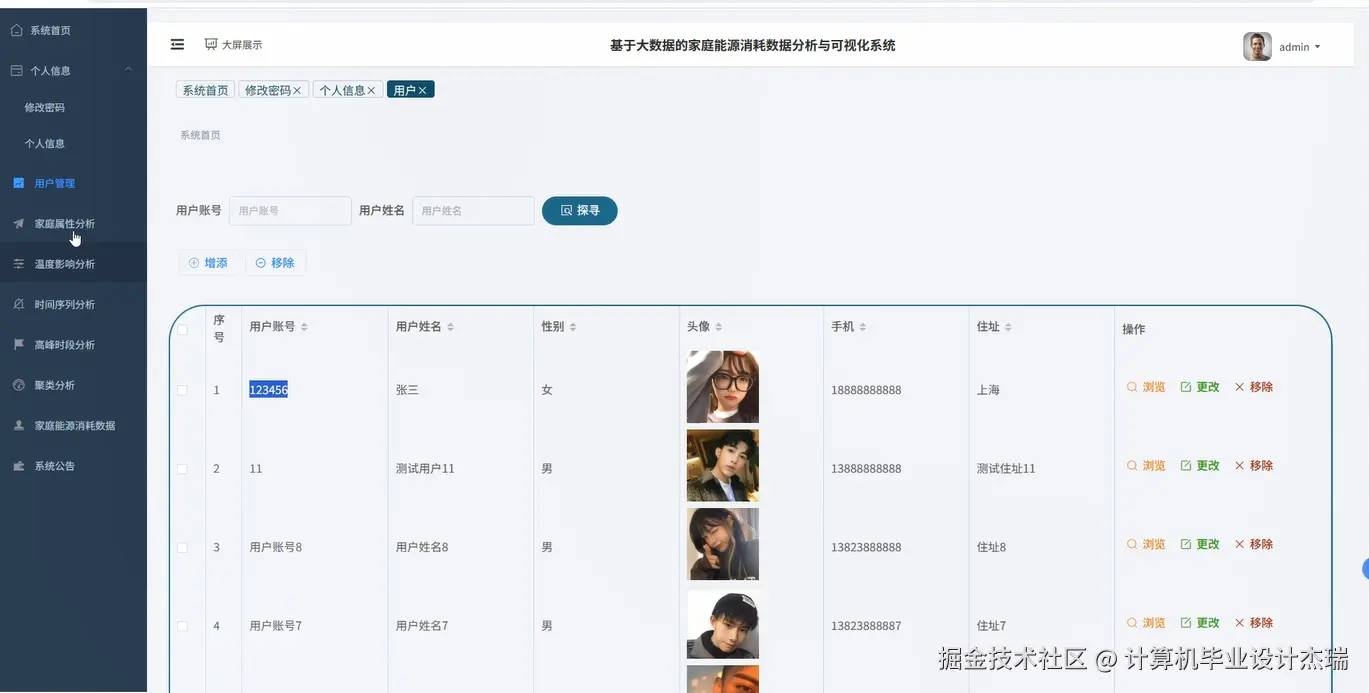Viewport: 1369px width, 693px height.
Task: Click 移除 for 用户姓名7
Action: click(1254, 623)
